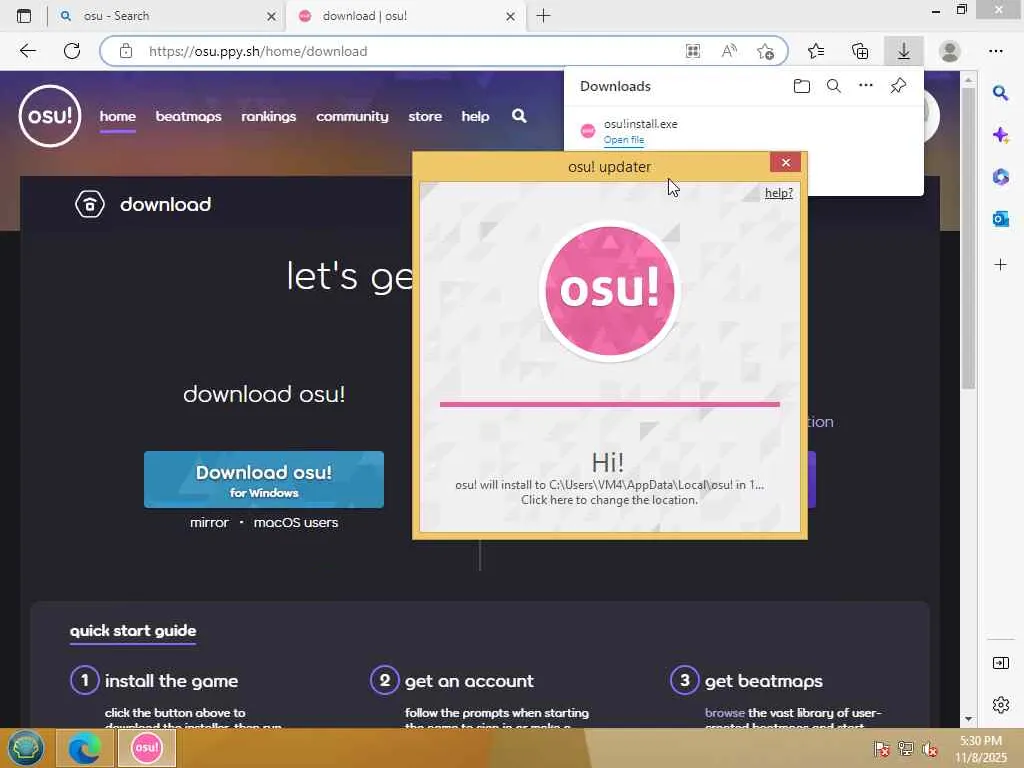Click the osu! taskbar icon
This screenshot has width=1024, height=768.
(146, 748)
